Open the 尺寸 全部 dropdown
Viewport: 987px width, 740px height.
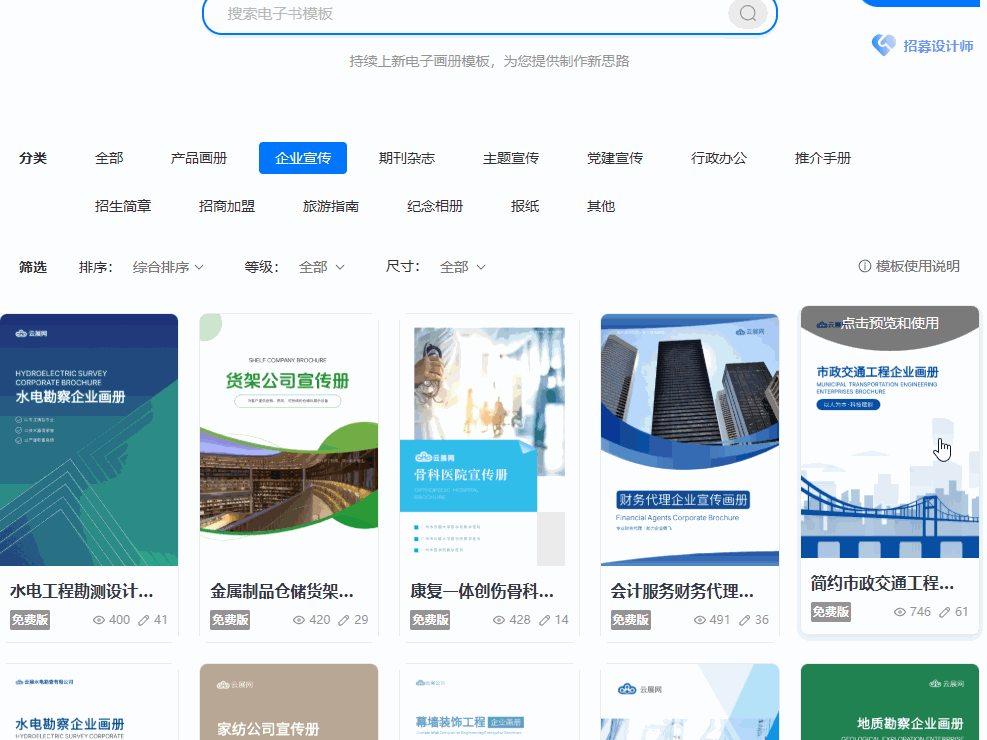point(462,267)
